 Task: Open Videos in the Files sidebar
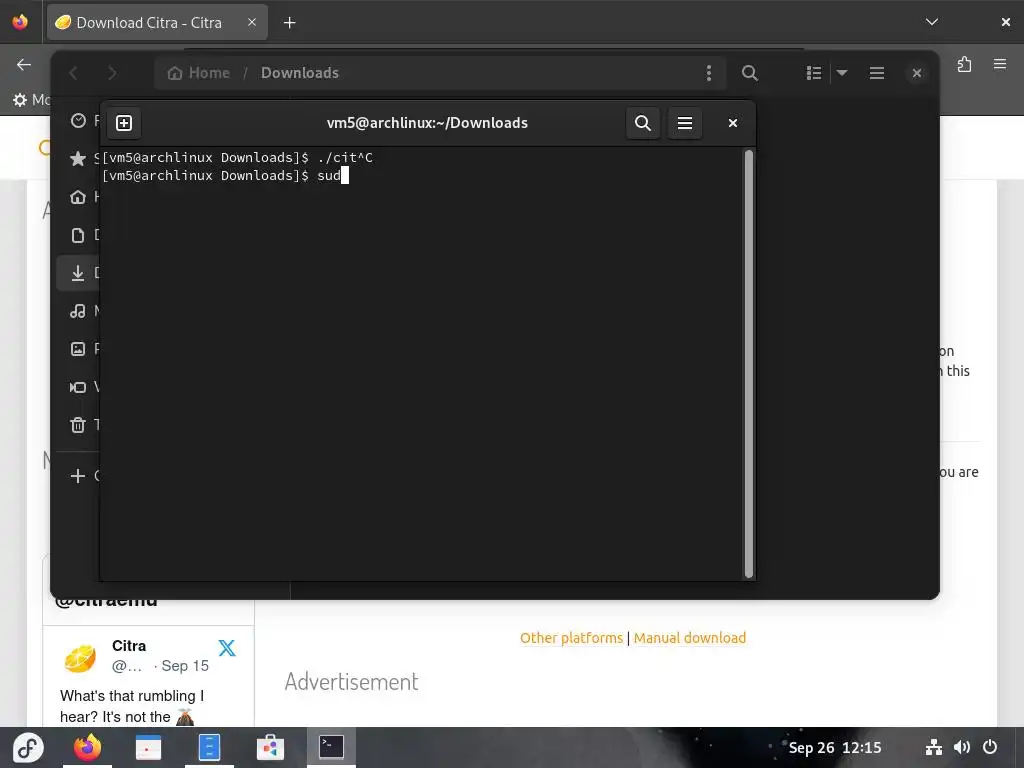point(78,387)
